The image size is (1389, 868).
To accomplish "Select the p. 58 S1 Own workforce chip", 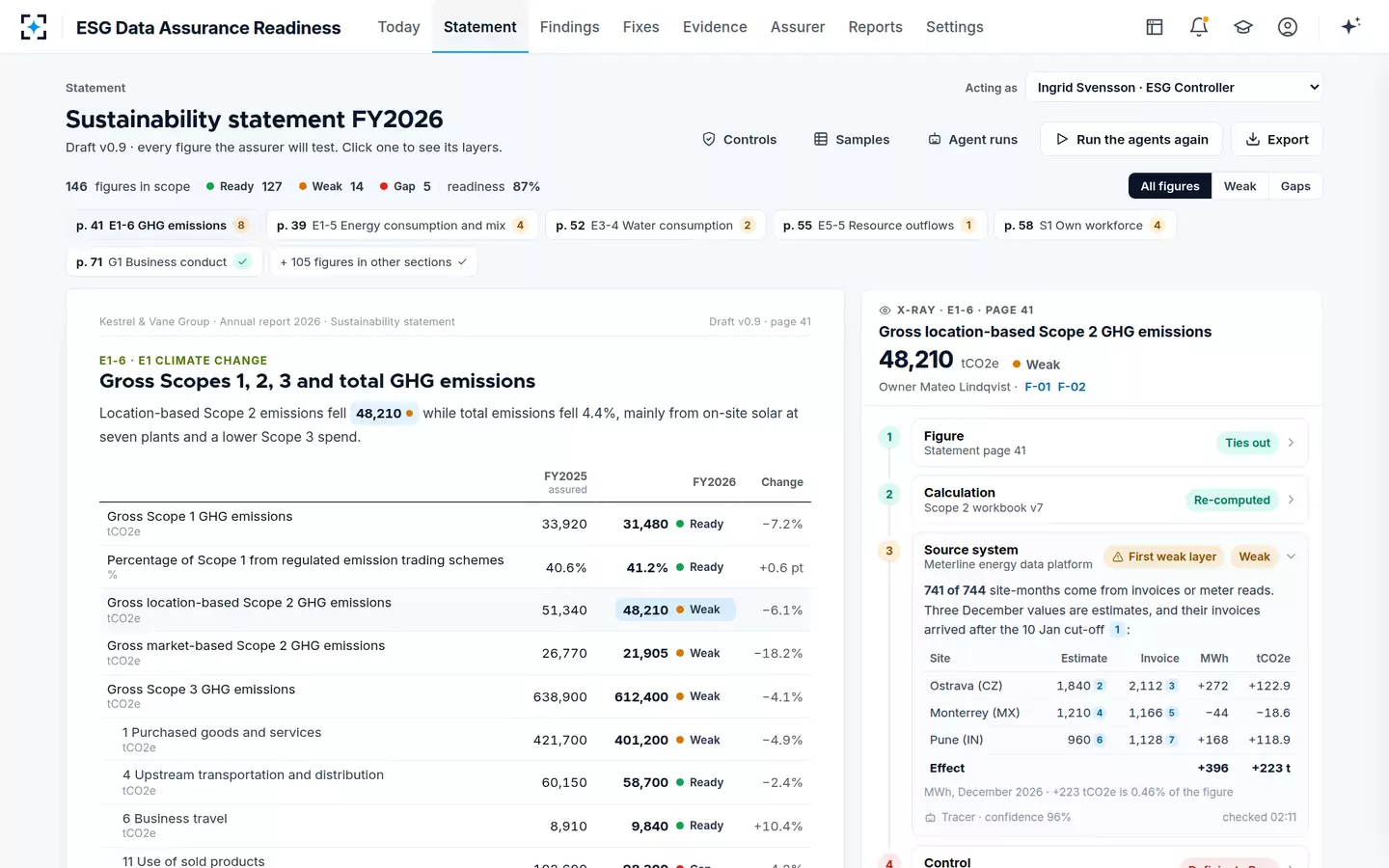I will [1084, 226].
